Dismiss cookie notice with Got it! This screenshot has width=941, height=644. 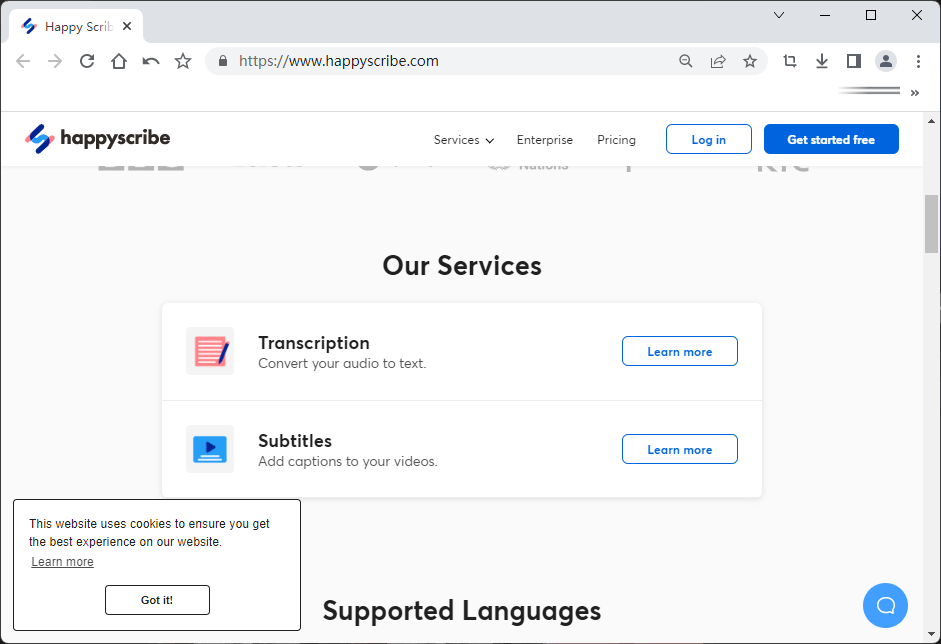click(157, 600)
